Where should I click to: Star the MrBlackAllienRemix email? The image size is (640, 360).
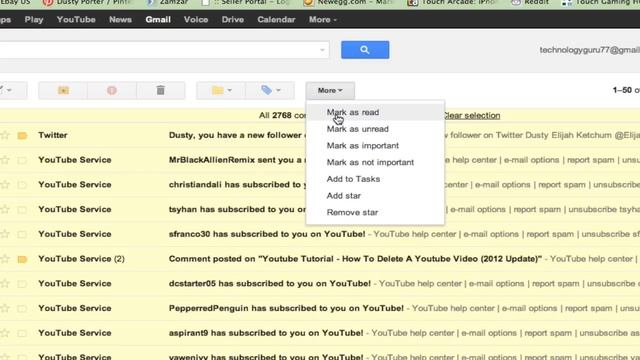tap(5, 160)
